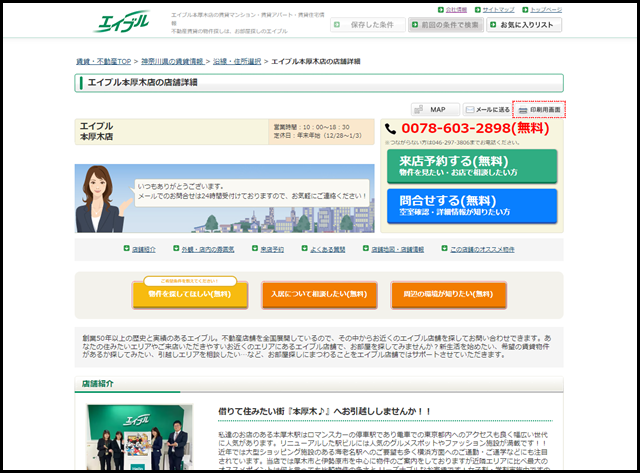Jump to よくある質問 section
This screenshot has width=640, height=473.
coord(327,249)
